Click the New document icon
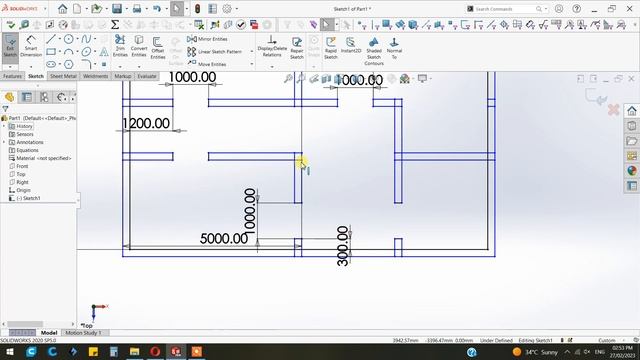 77,9
